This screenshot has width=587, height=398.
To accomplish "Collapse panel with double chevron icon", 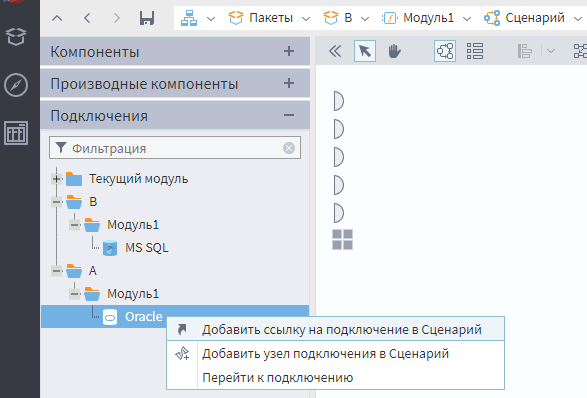I will pyautogui.click(x=335, y=51).
